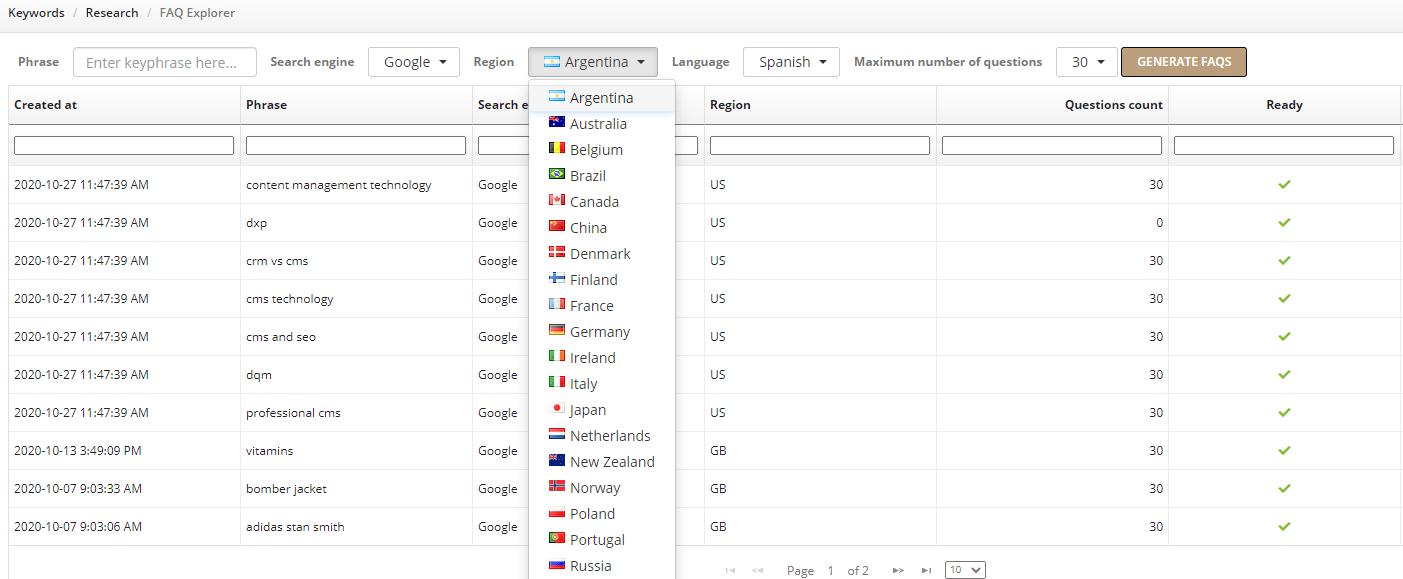Click ready checkmark for cms and seo
The height and width of the screenshot is (579, 1403).
[x=1285, y=337]
